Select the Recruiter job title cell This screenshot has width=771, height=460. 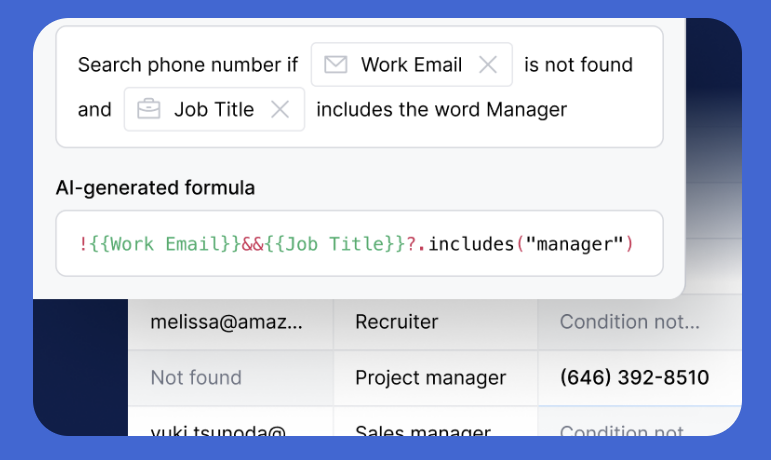coord(397,322)
